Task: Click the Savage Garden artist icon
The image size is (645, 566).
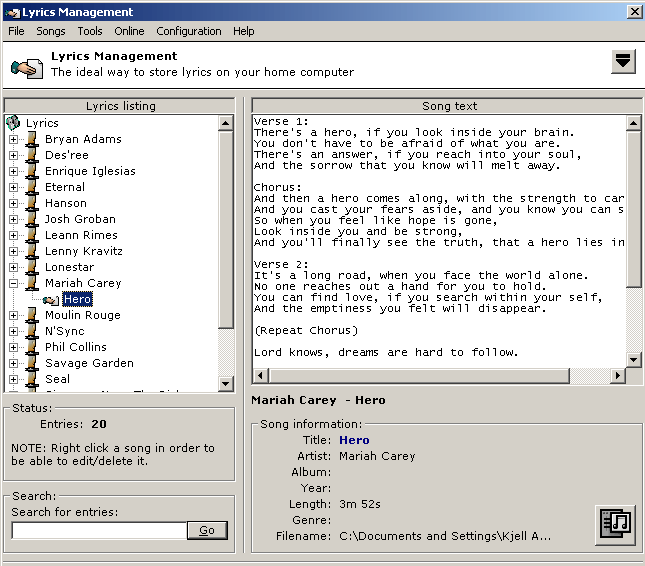Action: point(32,363)
